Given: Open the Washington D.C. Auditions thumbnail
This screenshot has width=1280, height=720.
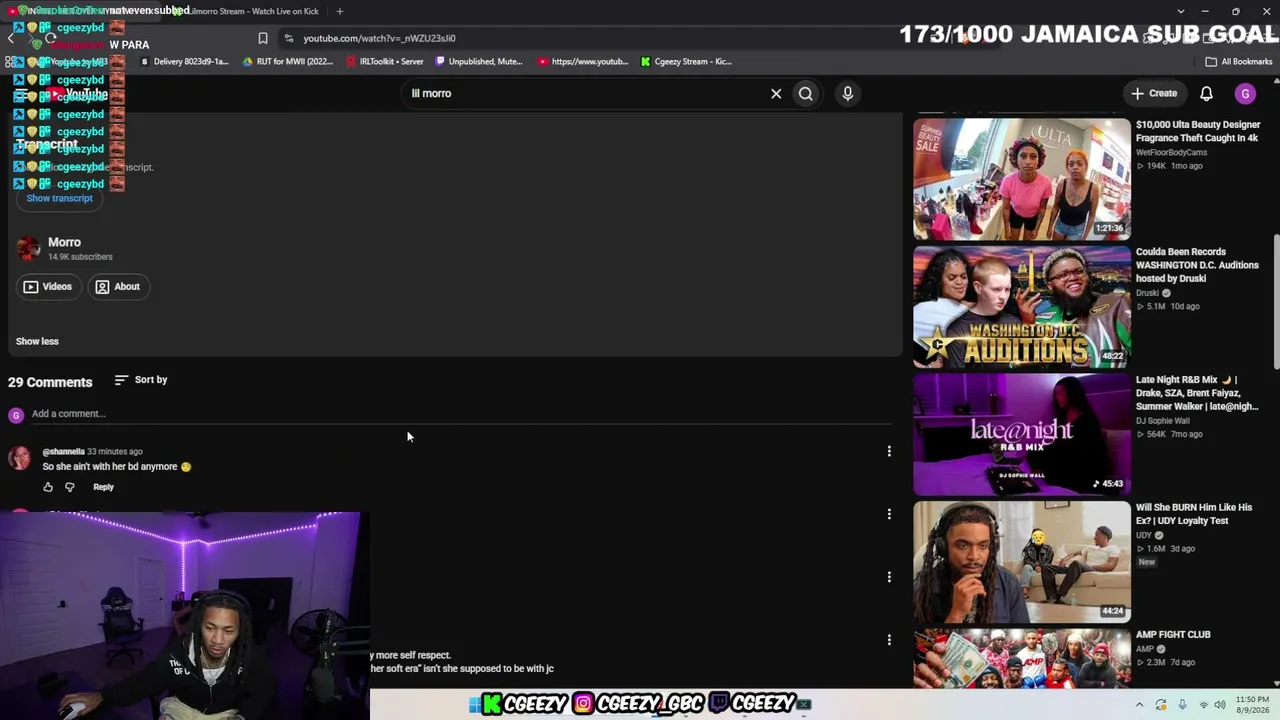Looking at the screenshot, I should tap(1021, 306).
